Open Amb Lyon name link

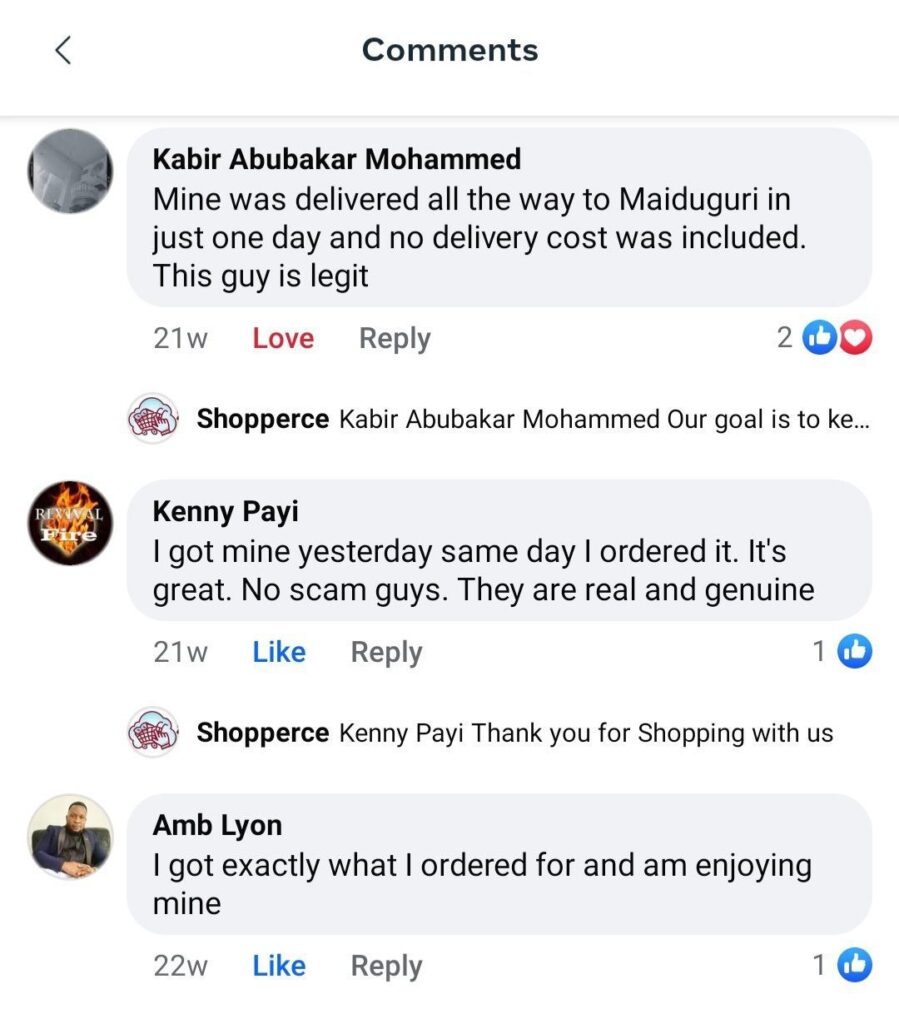[x=217, y=826]
